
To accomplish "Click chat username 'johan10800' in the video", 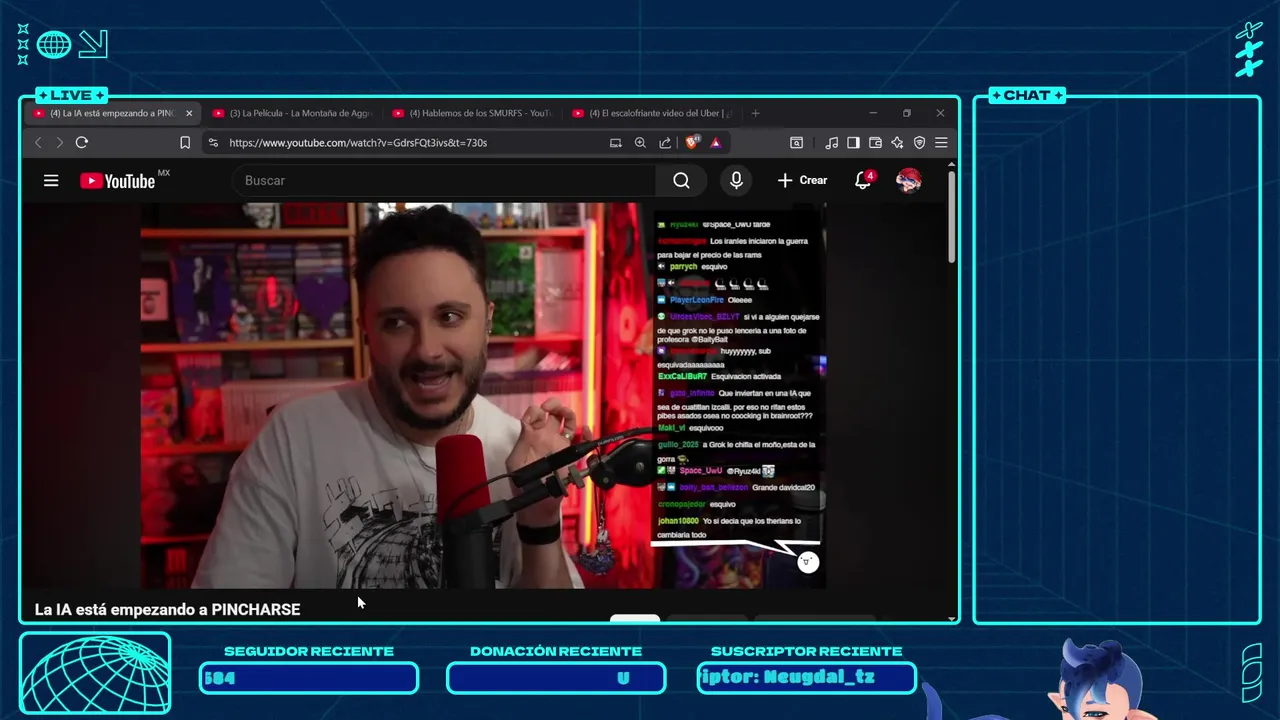I will (678, 521).
